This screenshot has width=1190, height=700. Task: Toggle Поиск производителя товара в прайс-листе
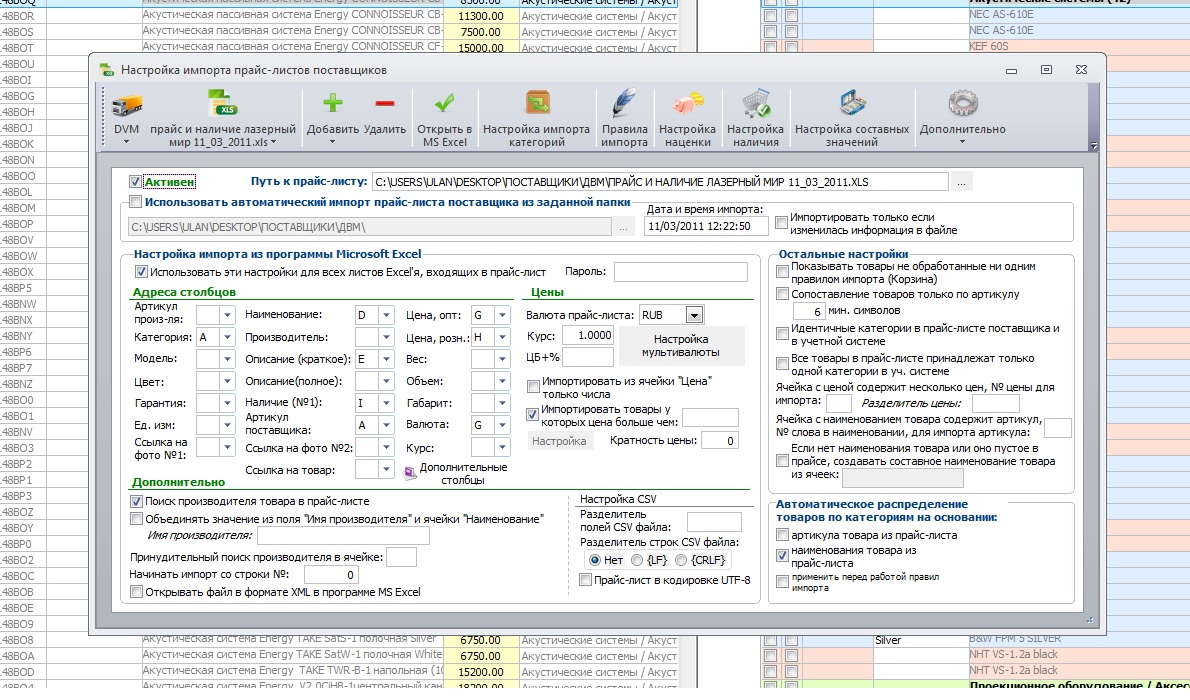point(136,501)
